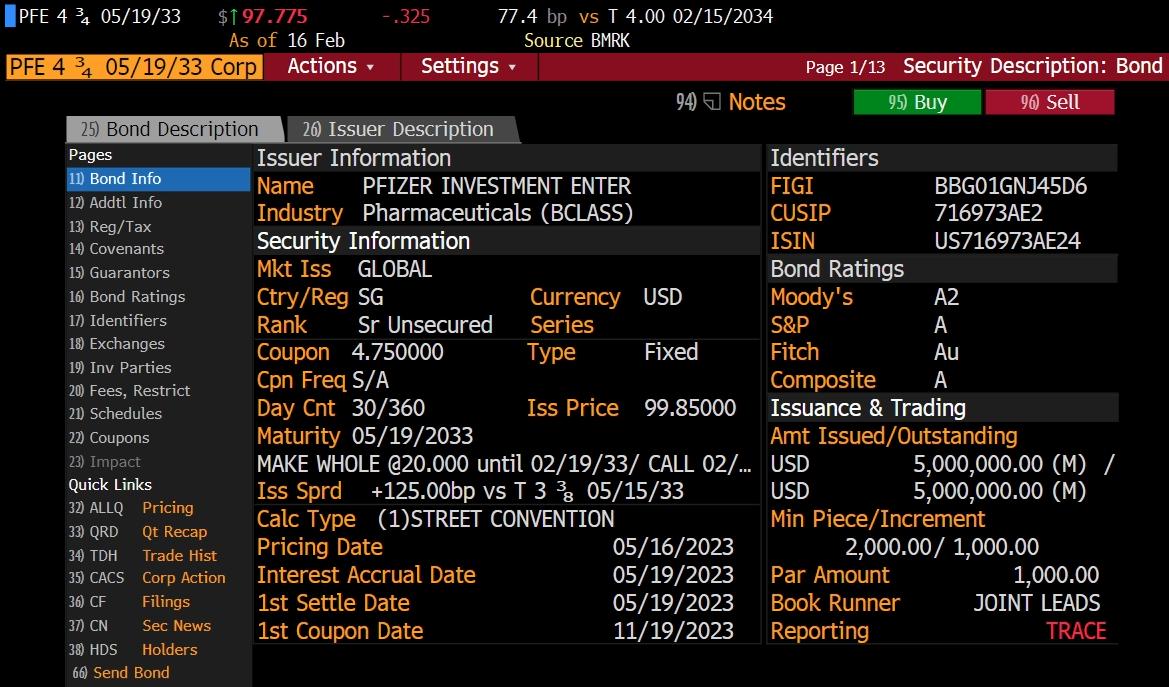The image size is (1169, 687).
Task: Click the Iss Price 99.85000 value
Action: coord(690,408)
